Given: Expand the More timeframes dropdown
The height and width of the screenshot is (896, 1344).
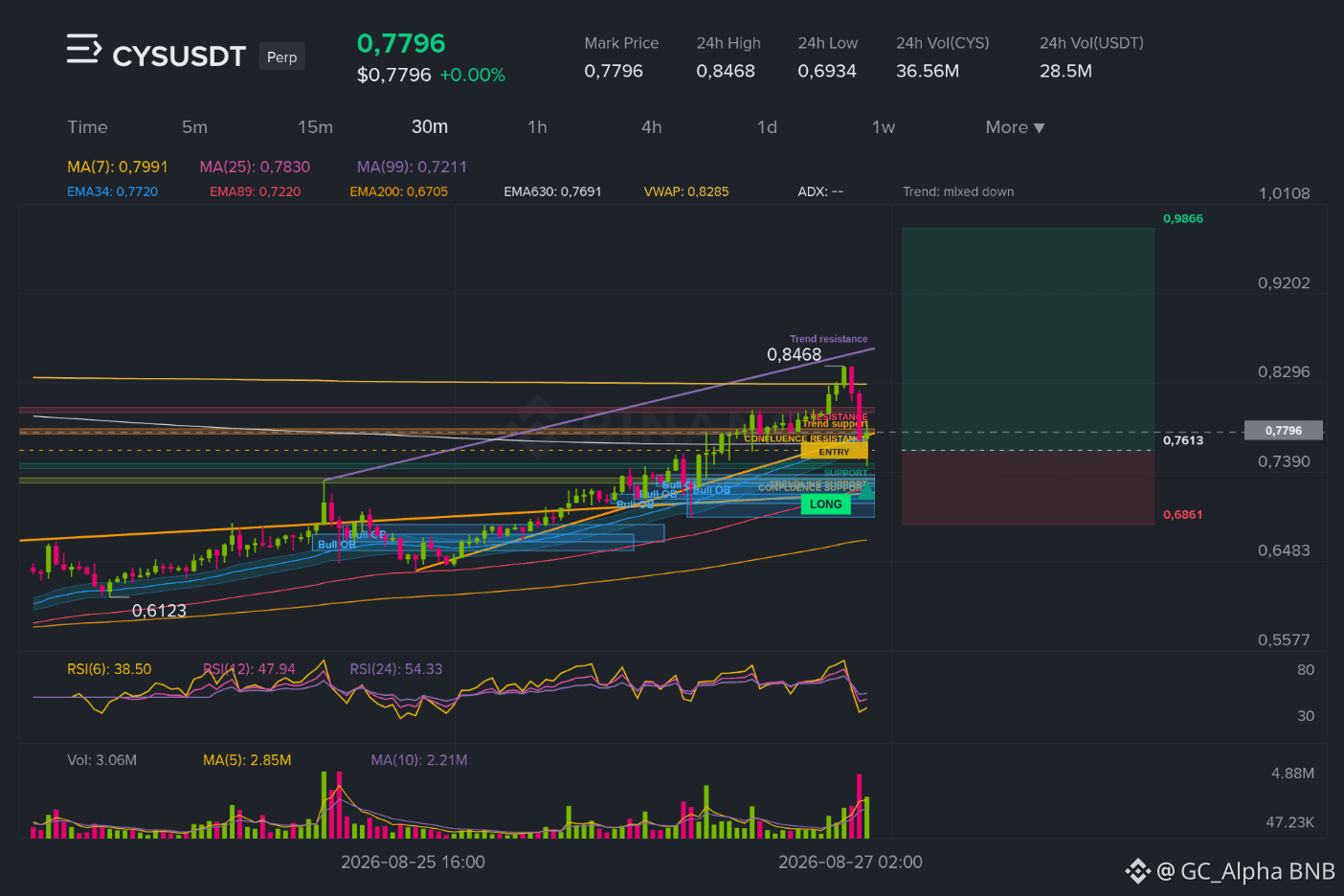Looking at the screenshot, I should [x=1015, y=127].
